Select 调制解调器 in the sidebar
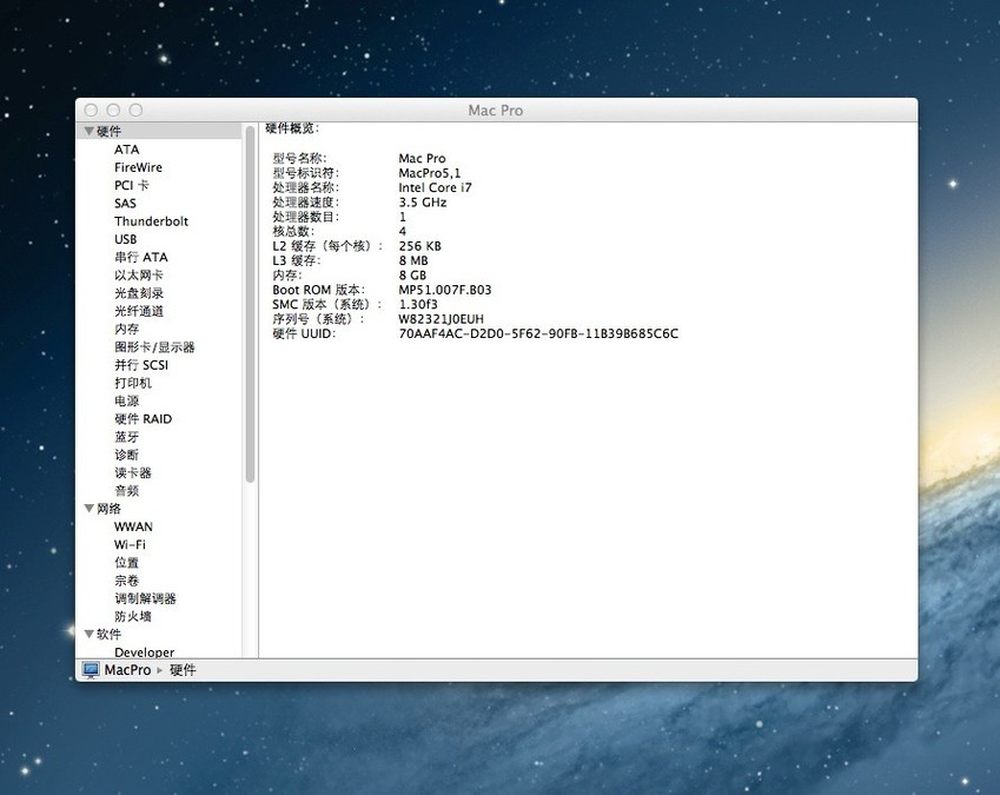The height and width of the screenshot is (795, 1000). point(145,598)
